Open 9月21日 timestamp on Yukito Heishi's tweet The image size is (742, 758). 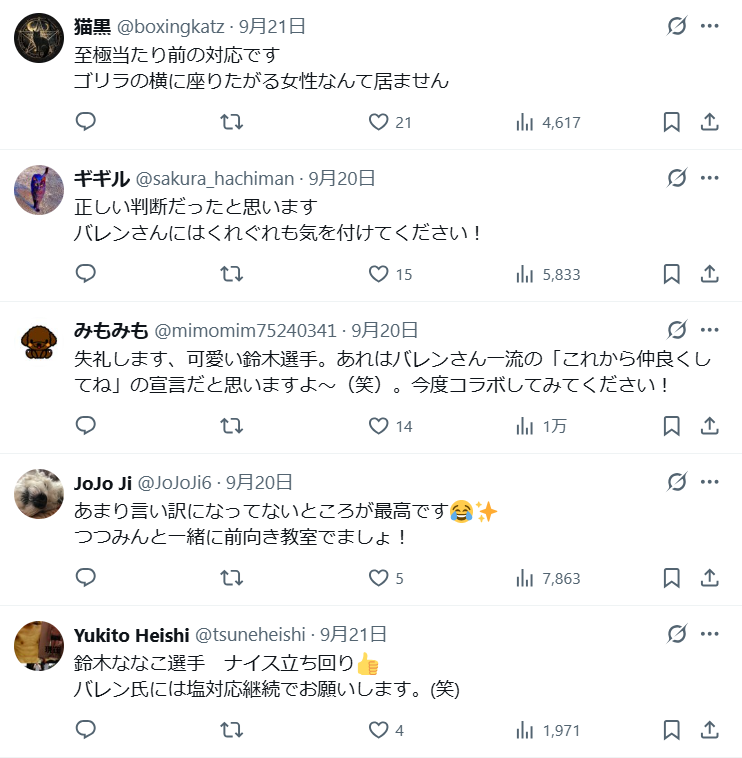[x=353, y=634]
